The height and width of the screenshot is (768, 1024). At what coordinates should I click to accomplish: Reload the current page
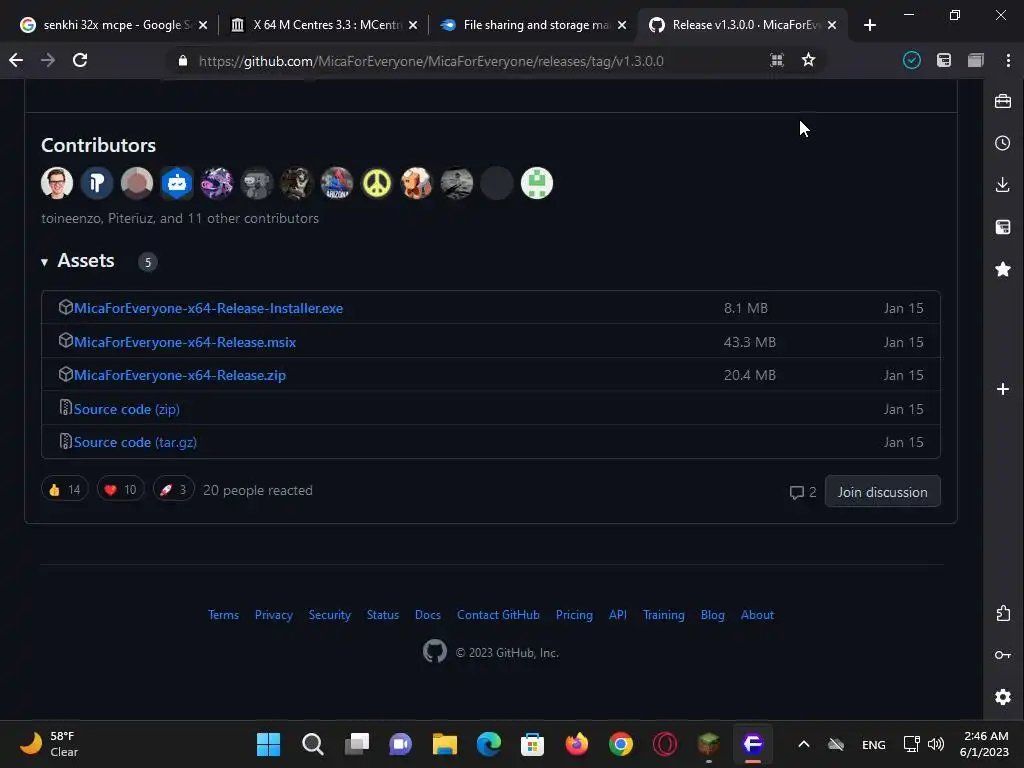[x=80, y=61]
